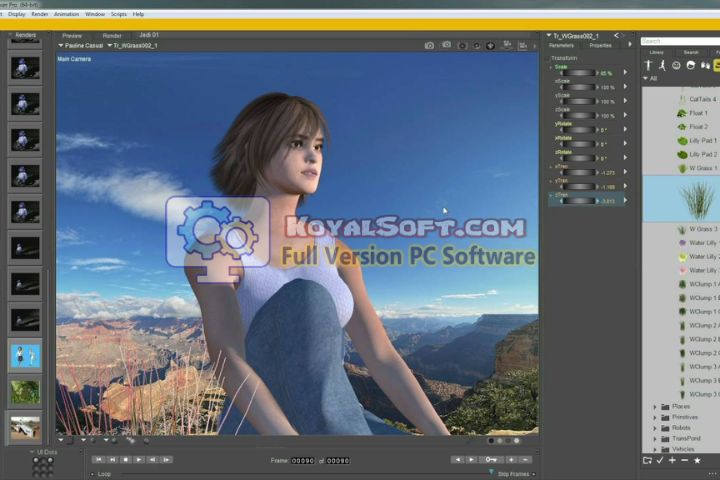Viewport: 720px width, 480px height.
Task: Go to first frame
Action: click(98, 460)
